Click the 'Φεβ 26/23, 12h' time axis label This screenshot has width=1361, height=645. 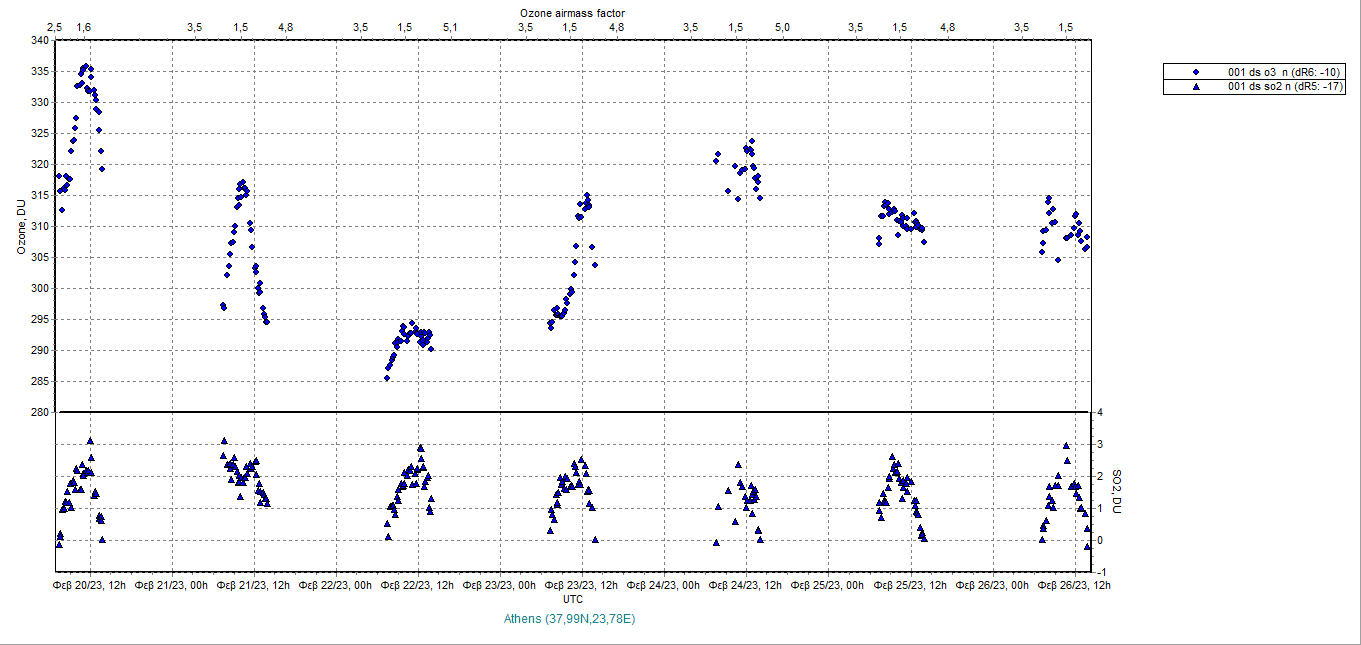[1073, 585]
